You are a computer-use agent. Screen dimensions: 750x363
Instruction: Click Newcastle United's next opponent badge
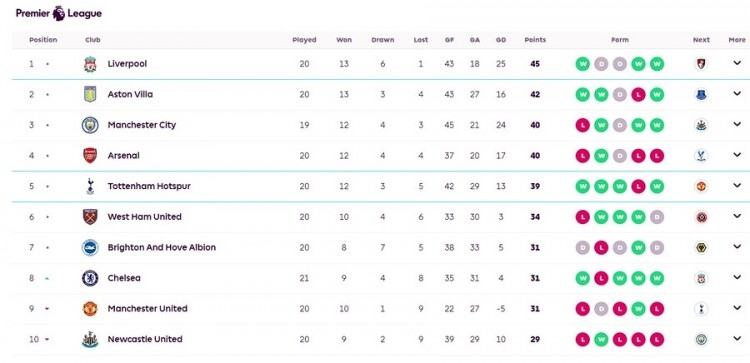701,340
